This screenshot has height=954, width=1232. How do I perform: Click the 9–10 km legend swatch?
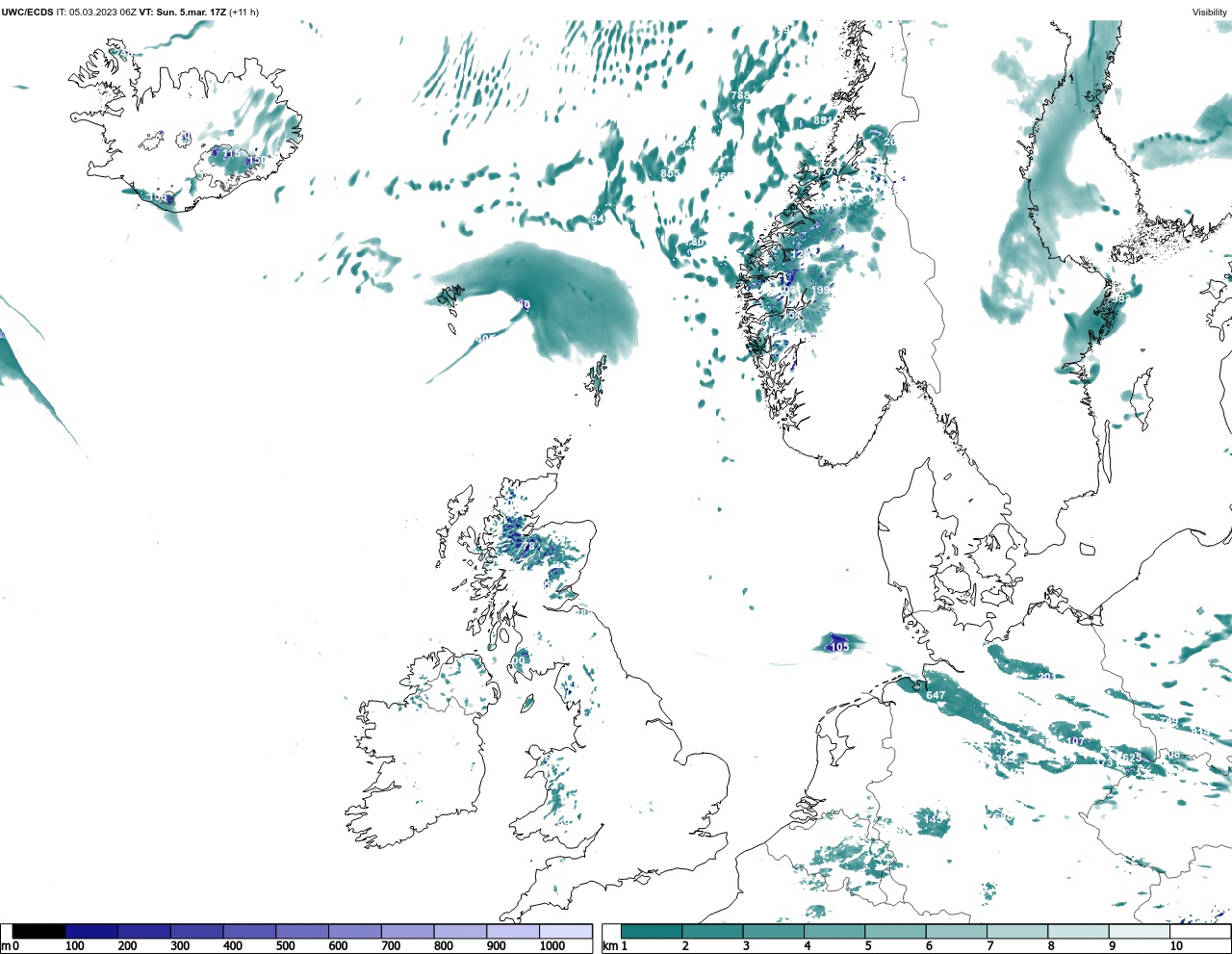[x=1139, y=932]
